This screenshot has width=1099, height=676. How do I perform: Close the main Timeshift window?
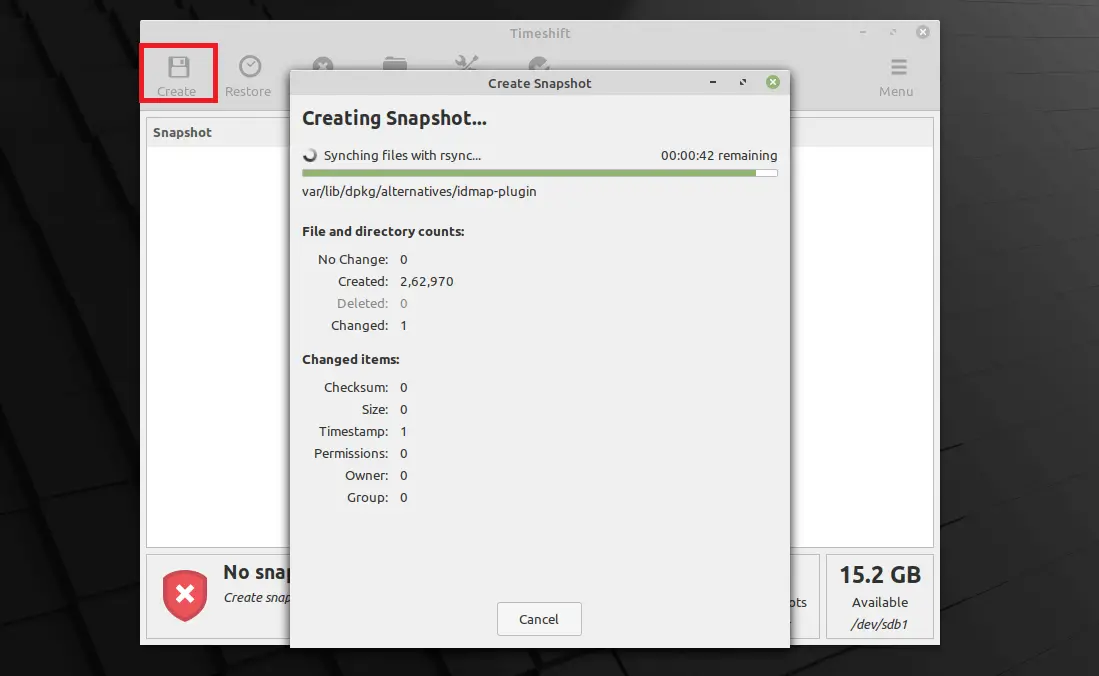[x=923, y=32]
